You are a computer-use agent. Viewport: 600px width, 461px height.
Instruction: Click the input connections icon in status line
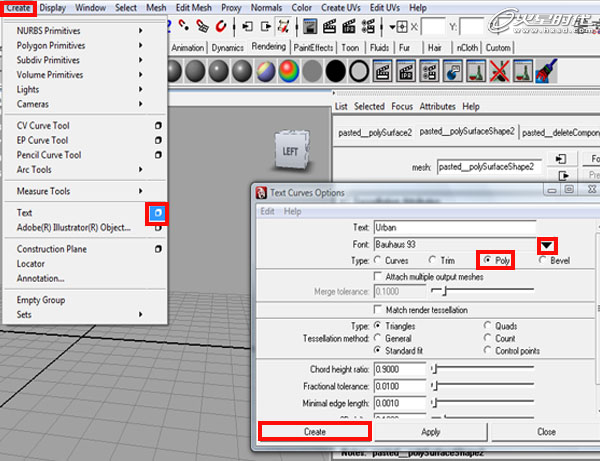[248, 26]
